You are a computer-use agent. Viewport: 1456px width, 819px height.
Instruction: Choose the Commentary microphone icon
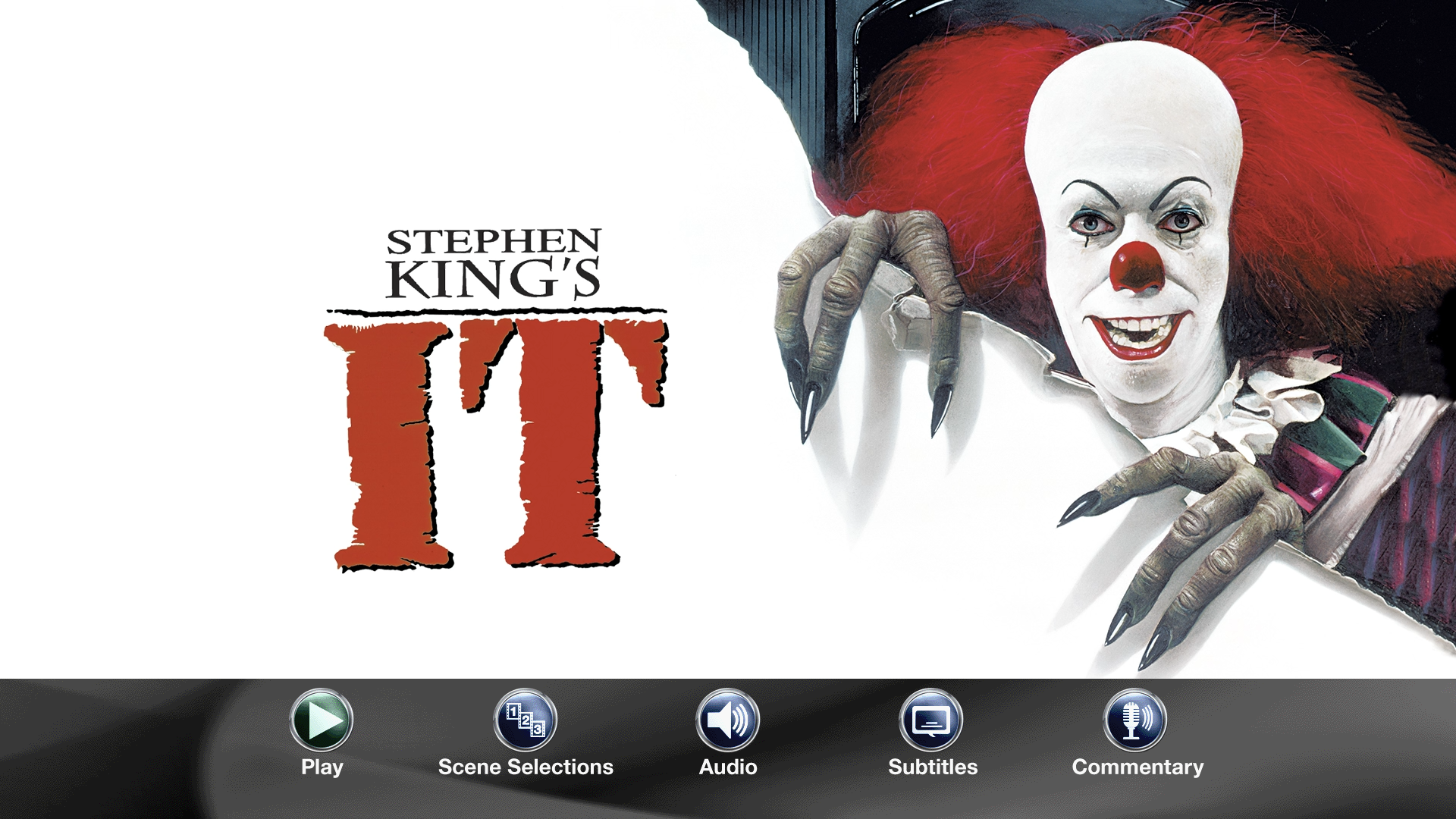coord(1134,720)
